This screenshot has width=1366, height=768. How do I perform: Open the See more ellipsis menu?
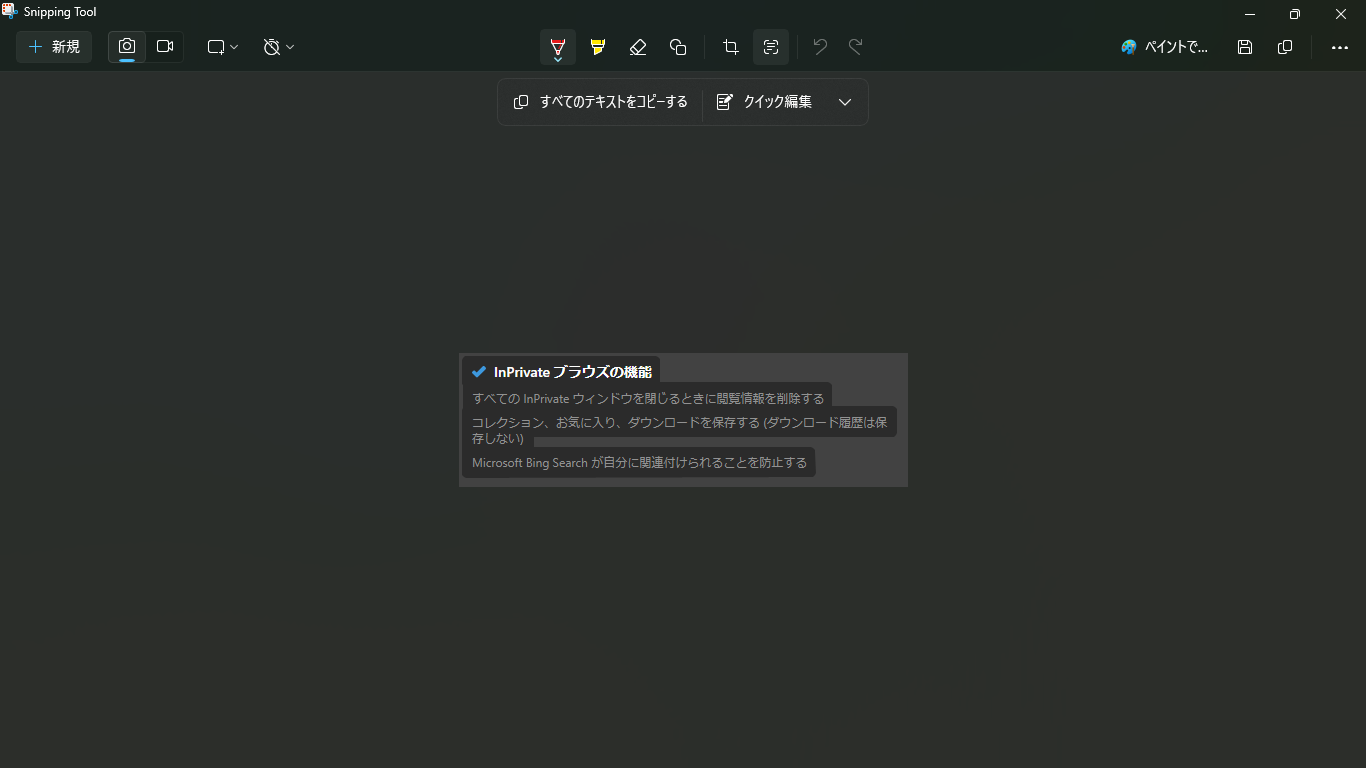[x=1340, y=47]
